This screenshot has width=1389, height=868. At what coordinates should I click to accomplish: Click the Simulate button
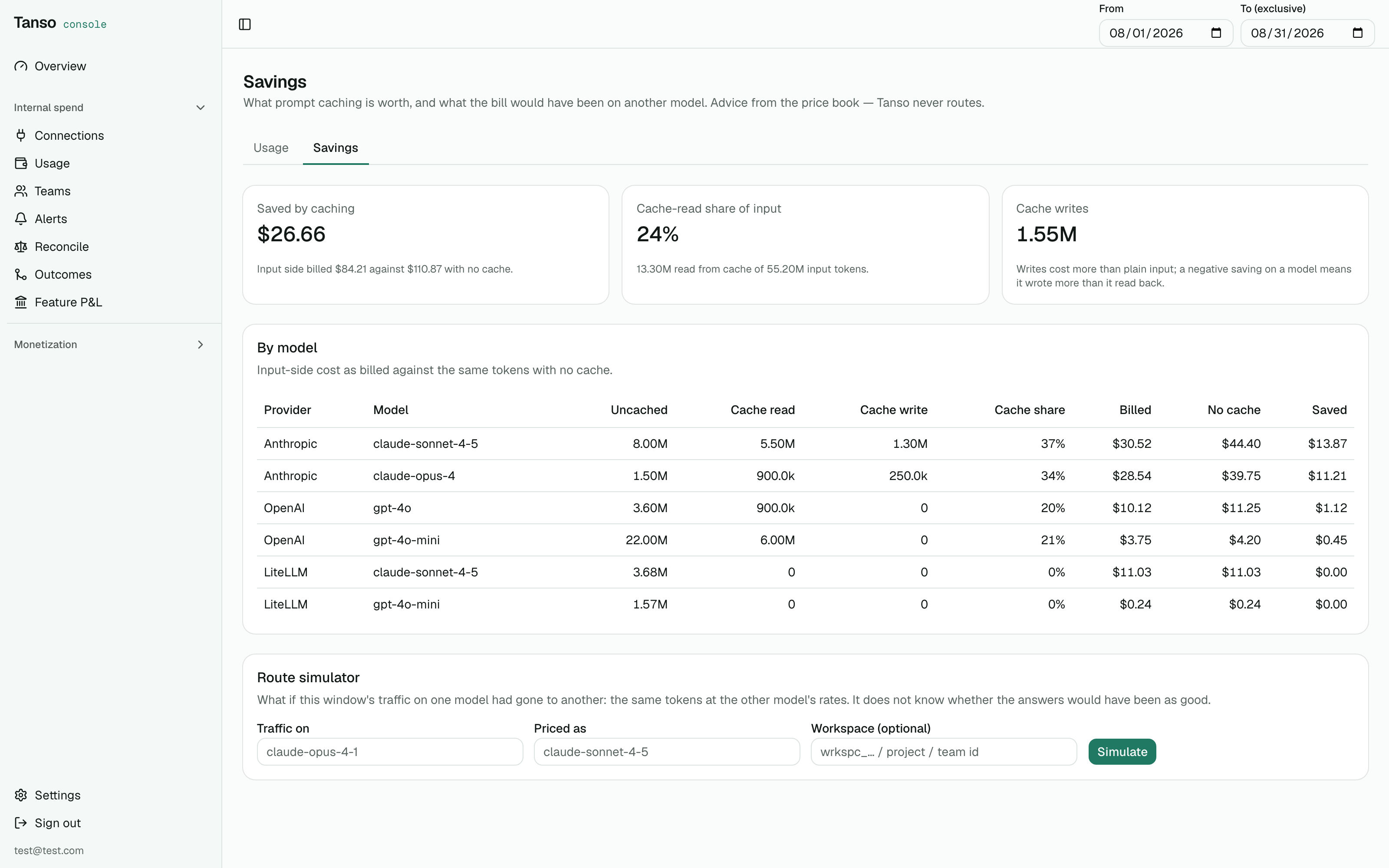tap(1122, 751)
